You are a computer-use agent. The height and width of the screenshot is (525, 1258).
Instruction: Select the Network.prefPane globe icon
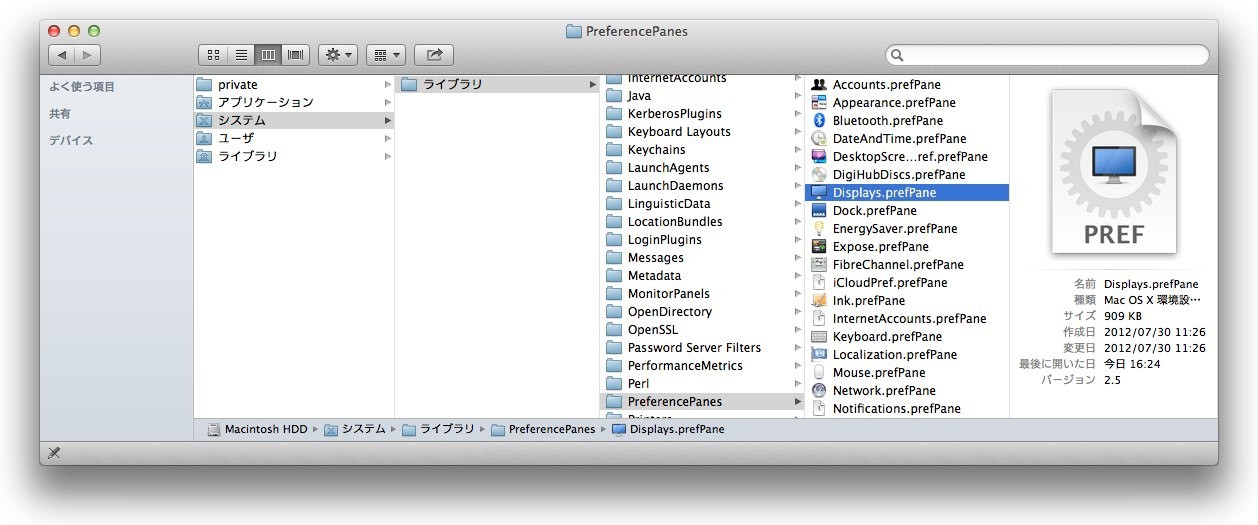(819, 390)
